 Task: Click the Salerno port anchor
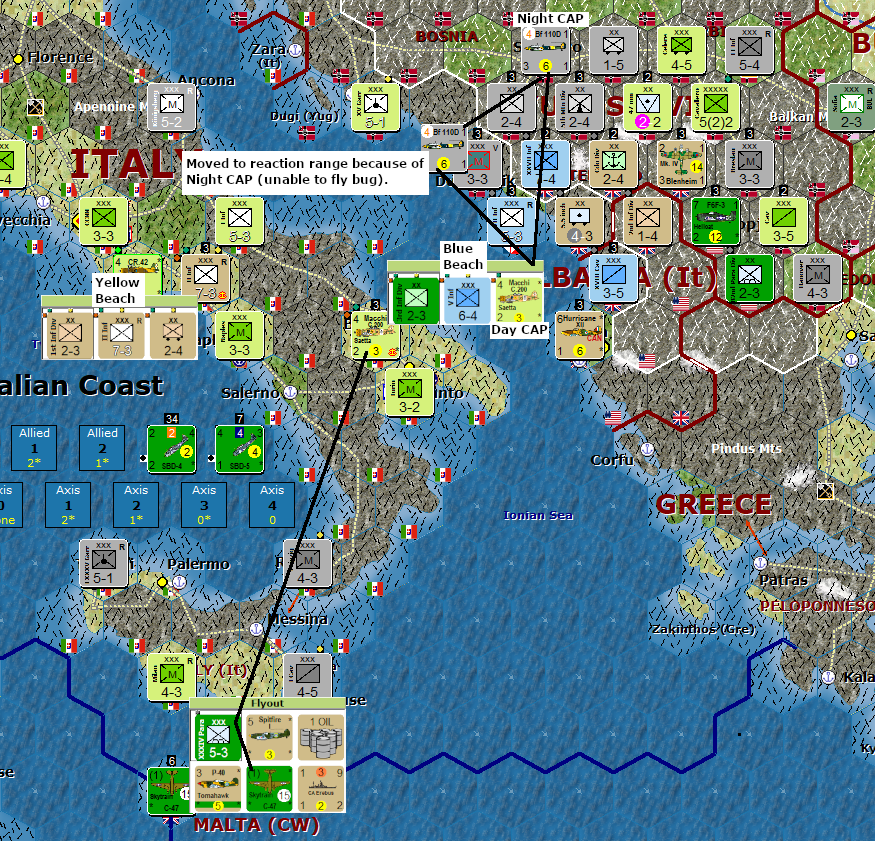(290, 392)
